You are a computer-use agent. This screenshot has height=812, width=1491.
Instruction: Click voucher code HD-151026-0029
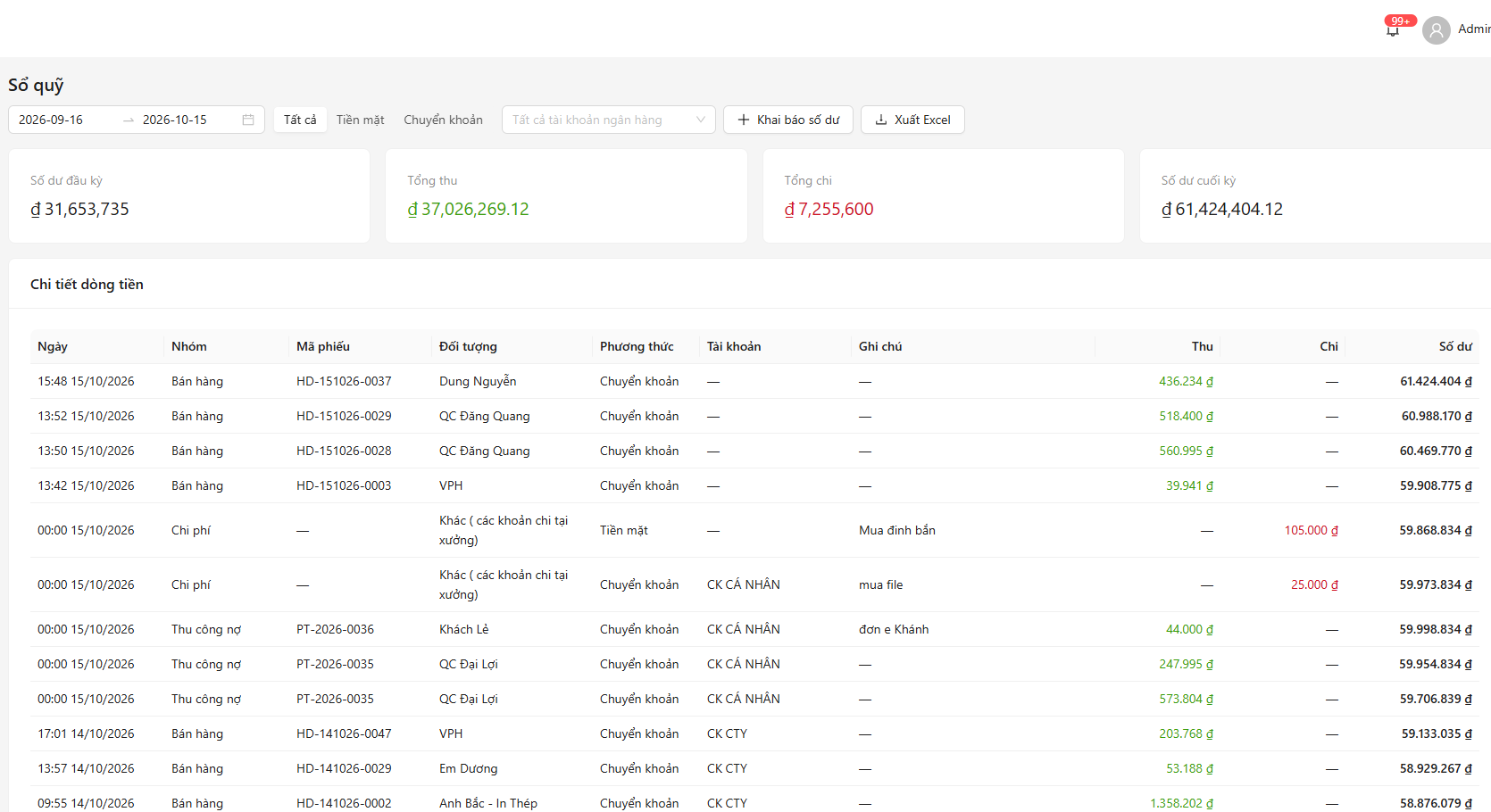point(344,416)
